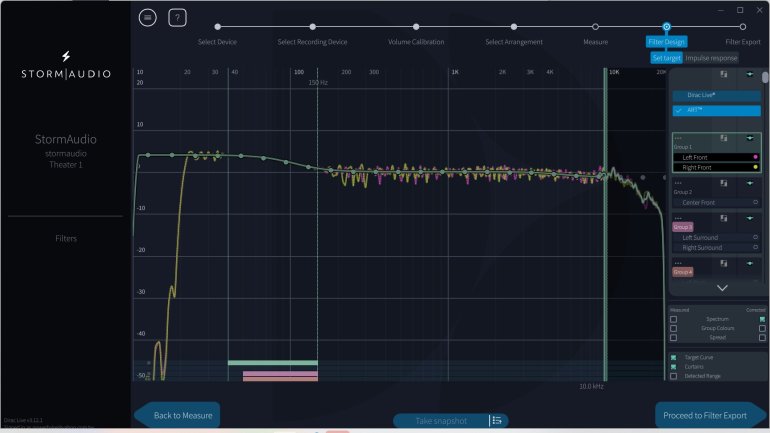Image resolution: width=770 pixels, height=433 pixels.
Task: Click the Group 3 target curve icon
Action: click(723, 218)
